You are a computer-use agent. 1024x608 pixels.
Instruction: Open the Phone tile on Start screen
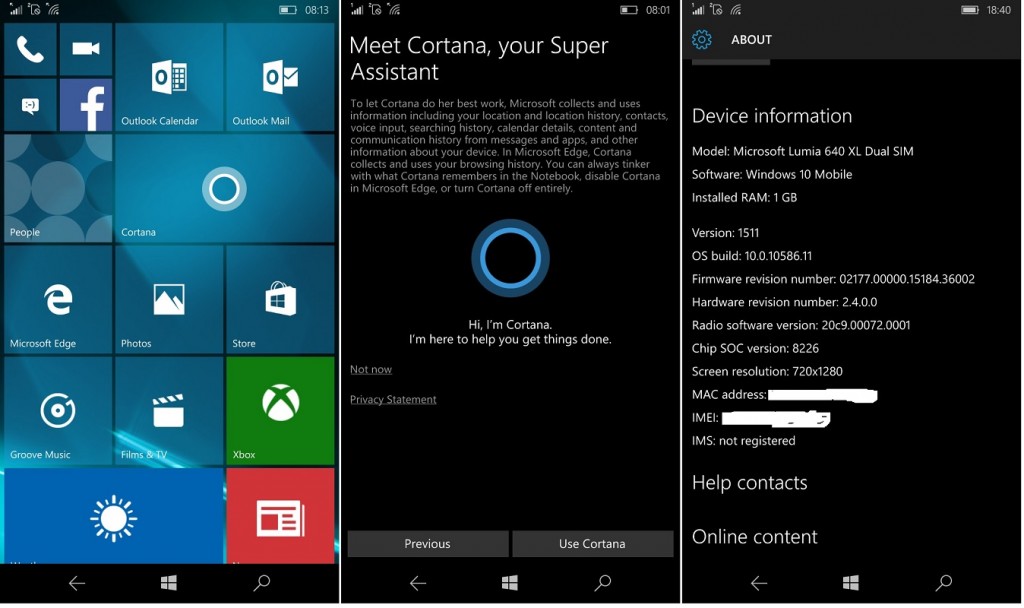[30, 50]
